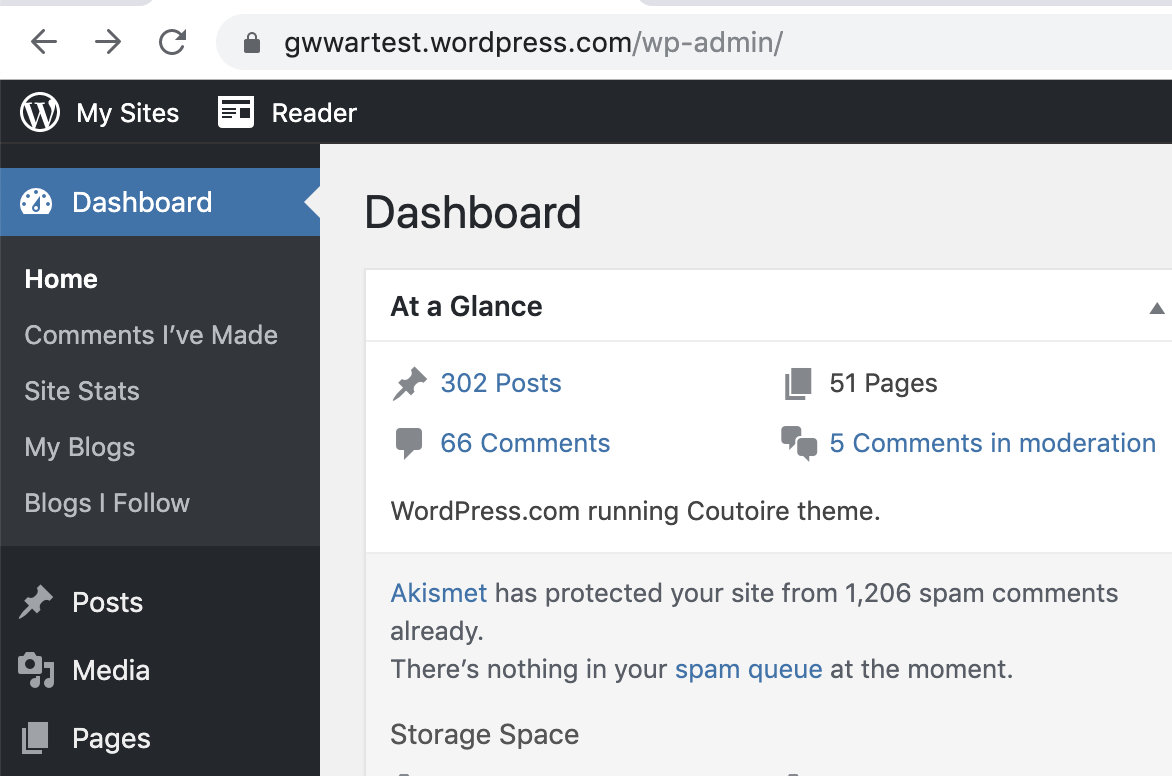Screen dimensions: 1172x776
Task: Click the At a Glance panel heading
Action: point(466,307)
